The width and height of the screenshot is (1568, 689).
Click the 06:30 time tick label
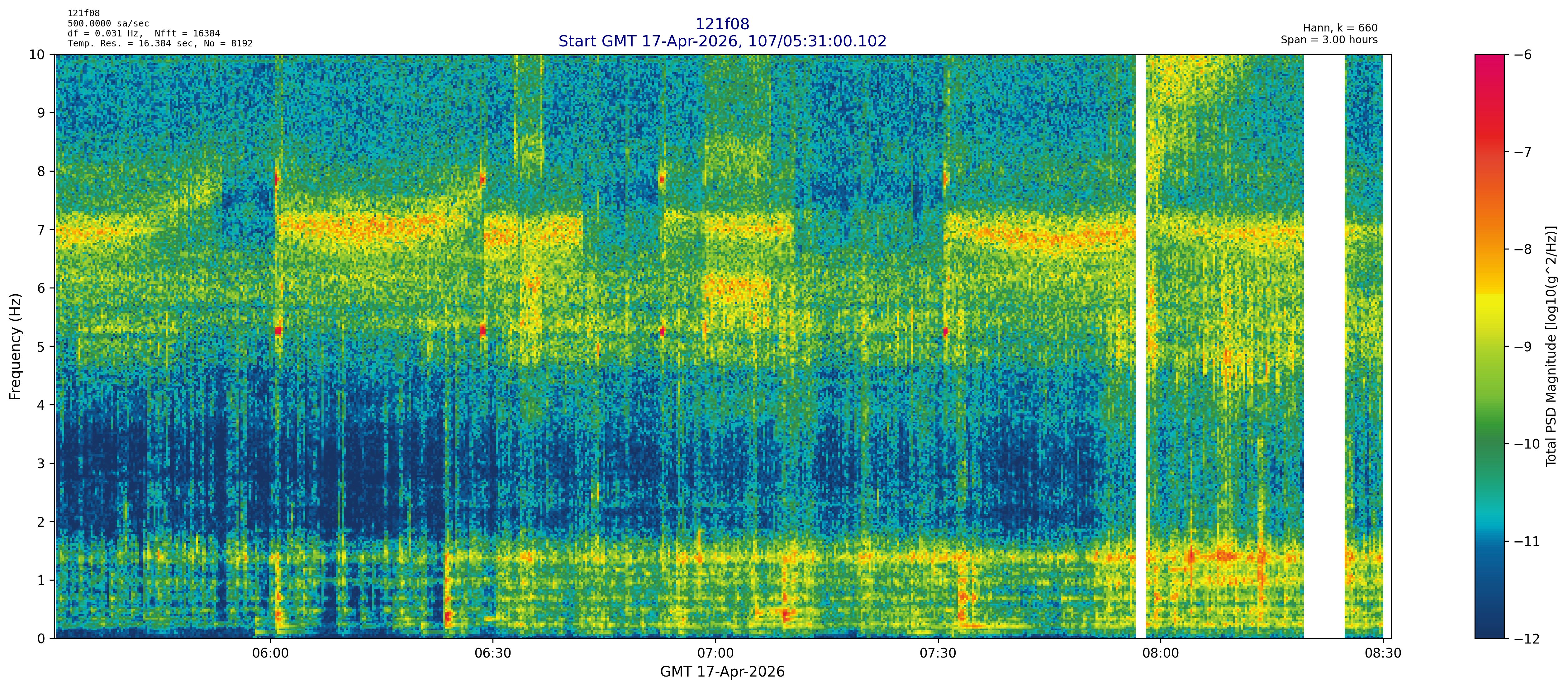[492, 654]
